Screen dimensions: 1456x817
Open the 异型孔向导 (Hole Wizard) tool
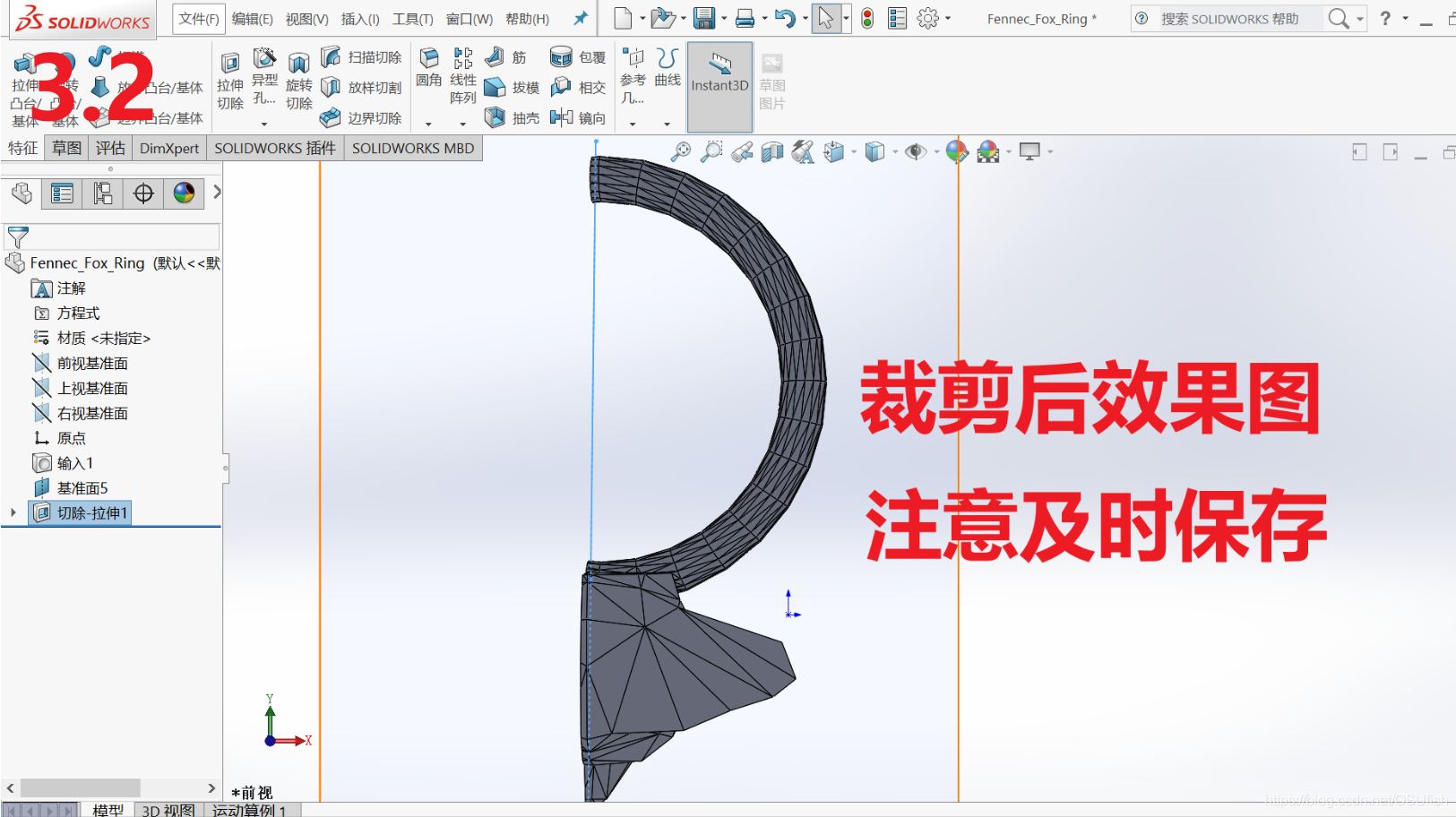click(x=264, y=79)
